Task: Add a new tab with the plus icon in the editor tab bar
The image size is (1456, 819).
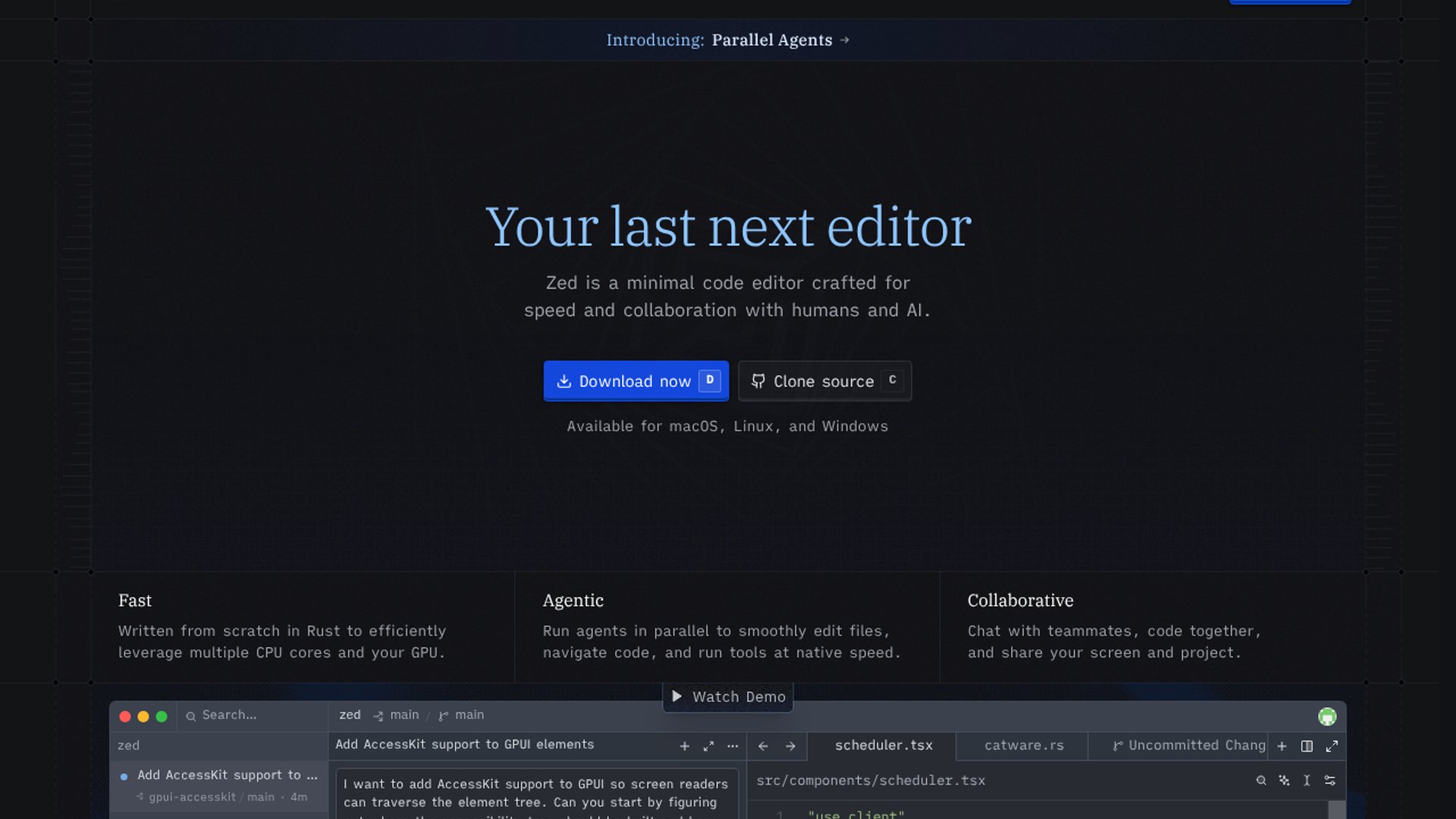Action: coord(1282,746)
